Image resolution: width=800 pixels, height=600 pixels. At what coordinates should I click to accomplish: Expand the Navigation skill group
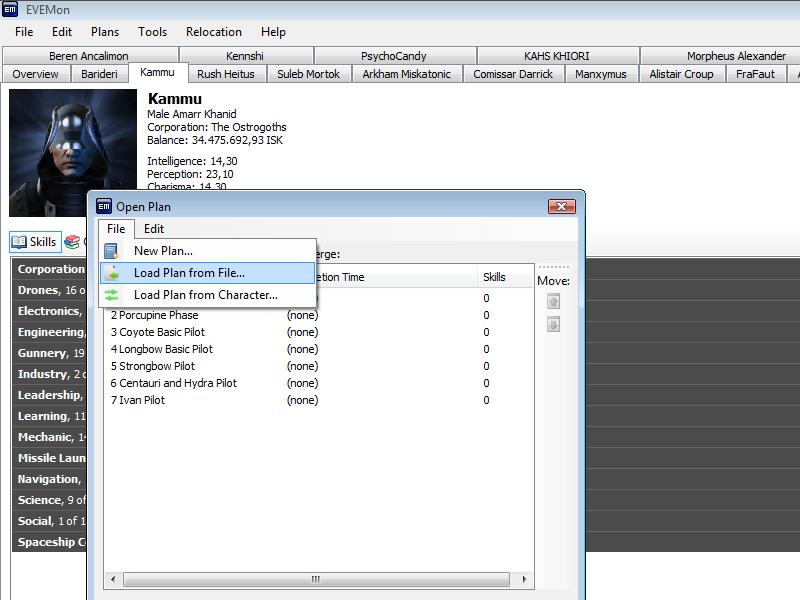tap(49, 479)
